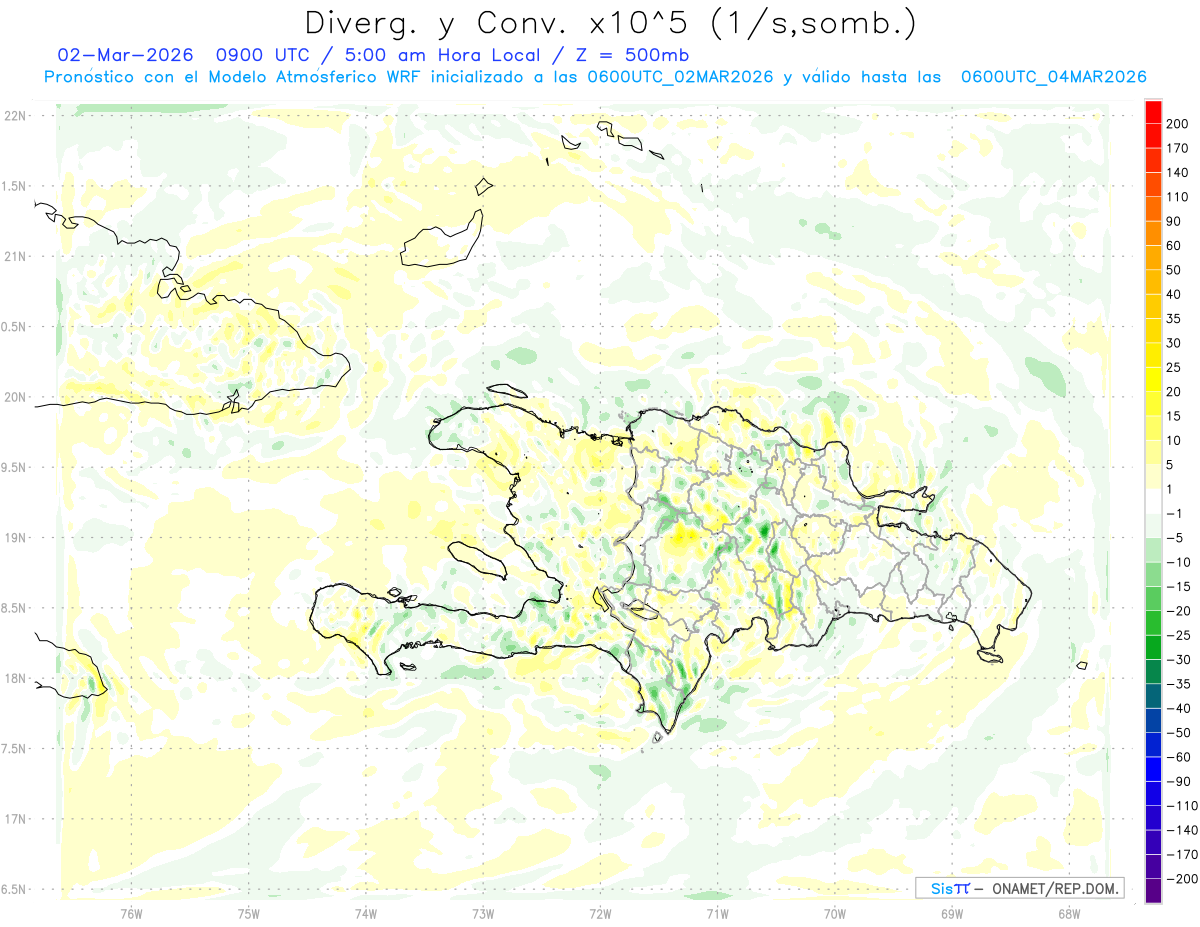
Task: Click the "-40" colorbar label
Action: [x=1177, y=709]
